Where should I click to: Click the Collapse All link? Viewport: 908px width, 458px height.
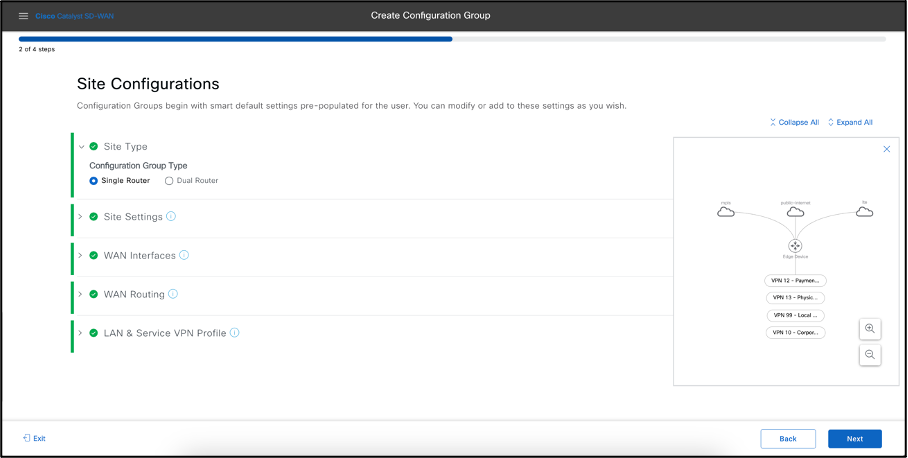(x=794, y=122)
